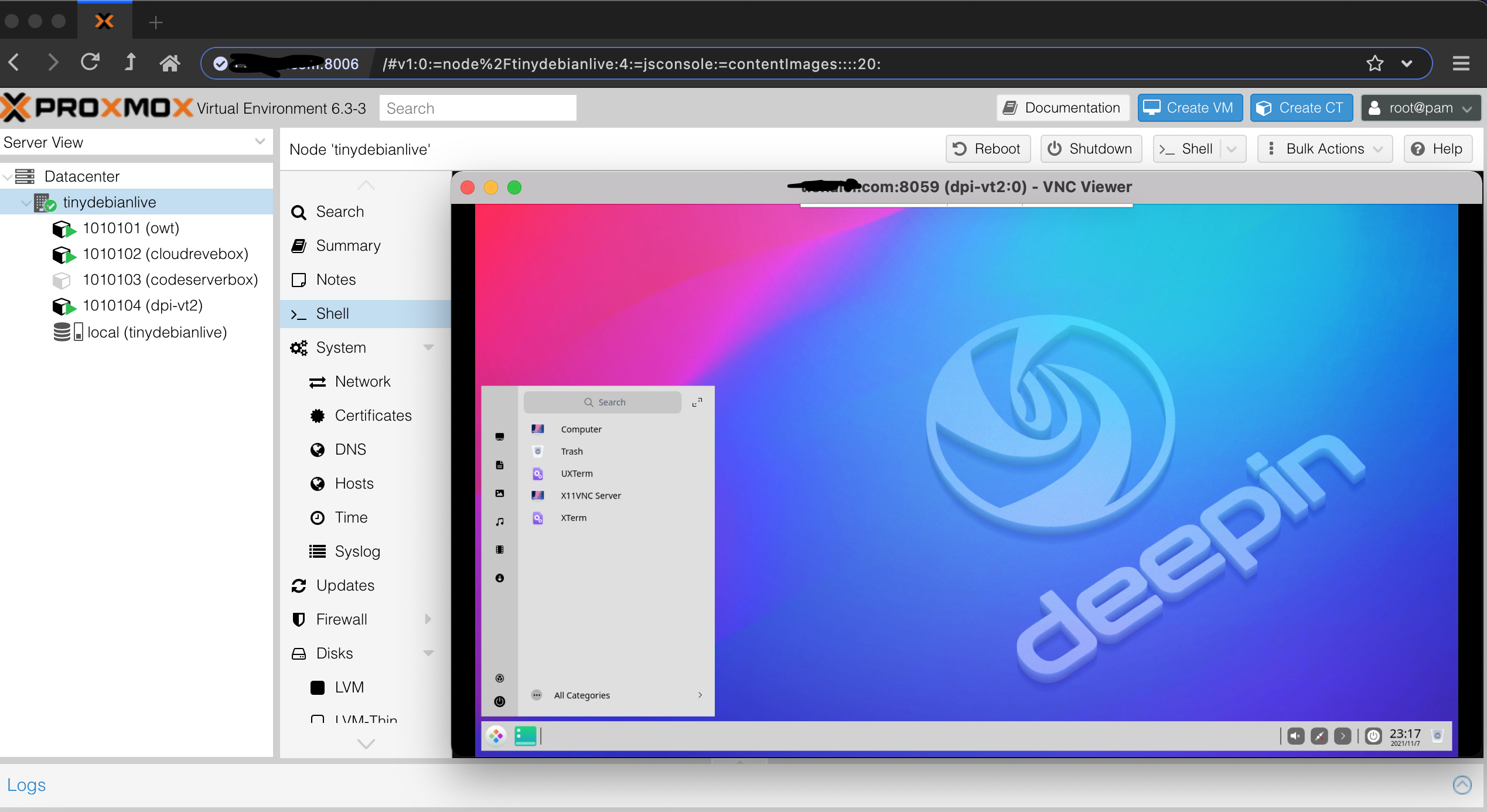The width and height of the screenshot is (1487, 812).
Task: Open the Pictures icon in launcher sidebar
Action: (x=500, y=493)
